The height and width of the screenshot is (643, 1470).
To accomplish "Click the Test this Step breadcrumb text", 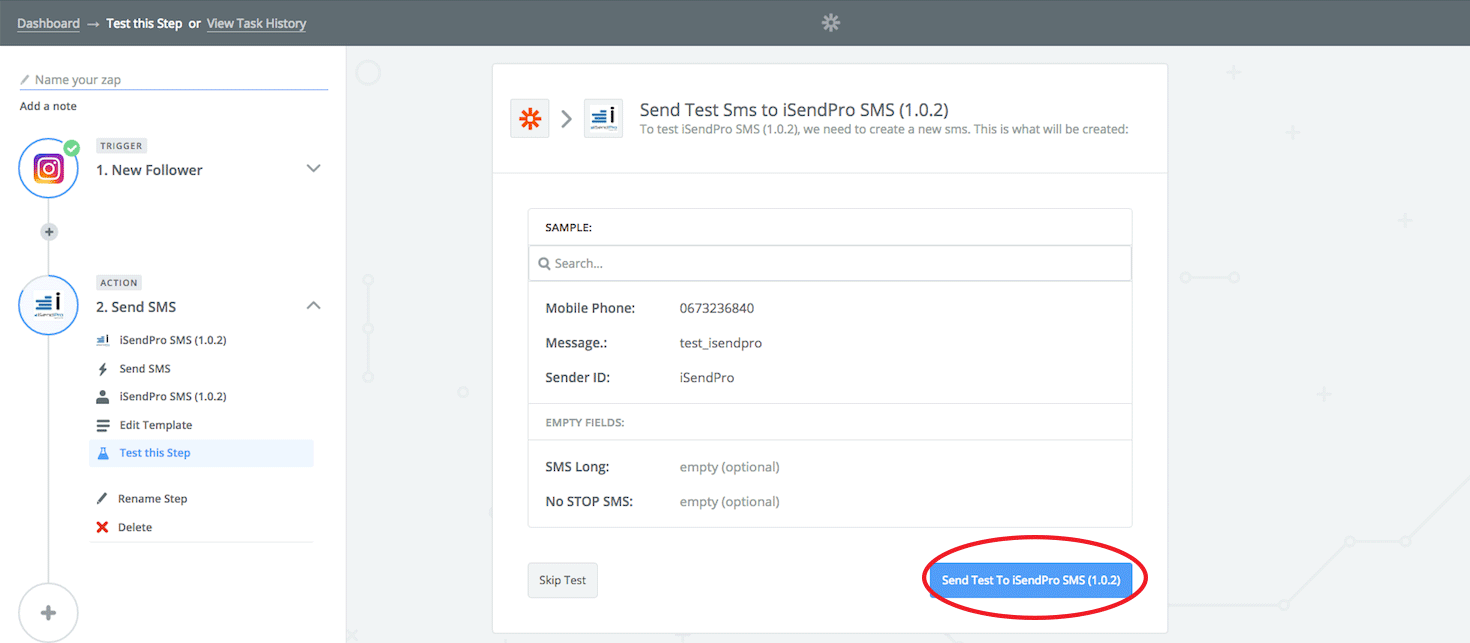I will click(144, 23).
